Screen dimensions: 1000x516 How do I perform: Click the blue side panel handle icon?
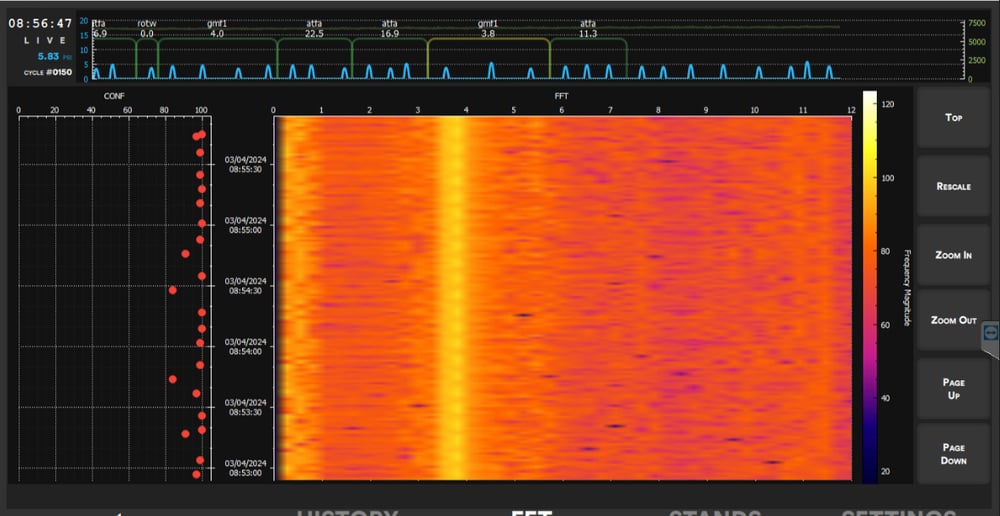tap(990, 335)
